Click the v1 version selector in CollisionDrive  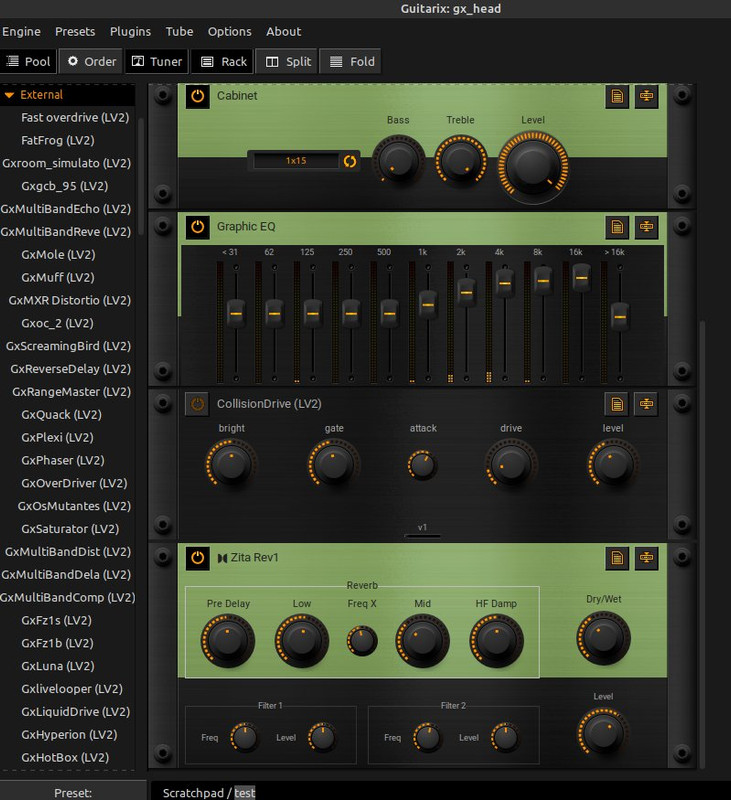422,530
